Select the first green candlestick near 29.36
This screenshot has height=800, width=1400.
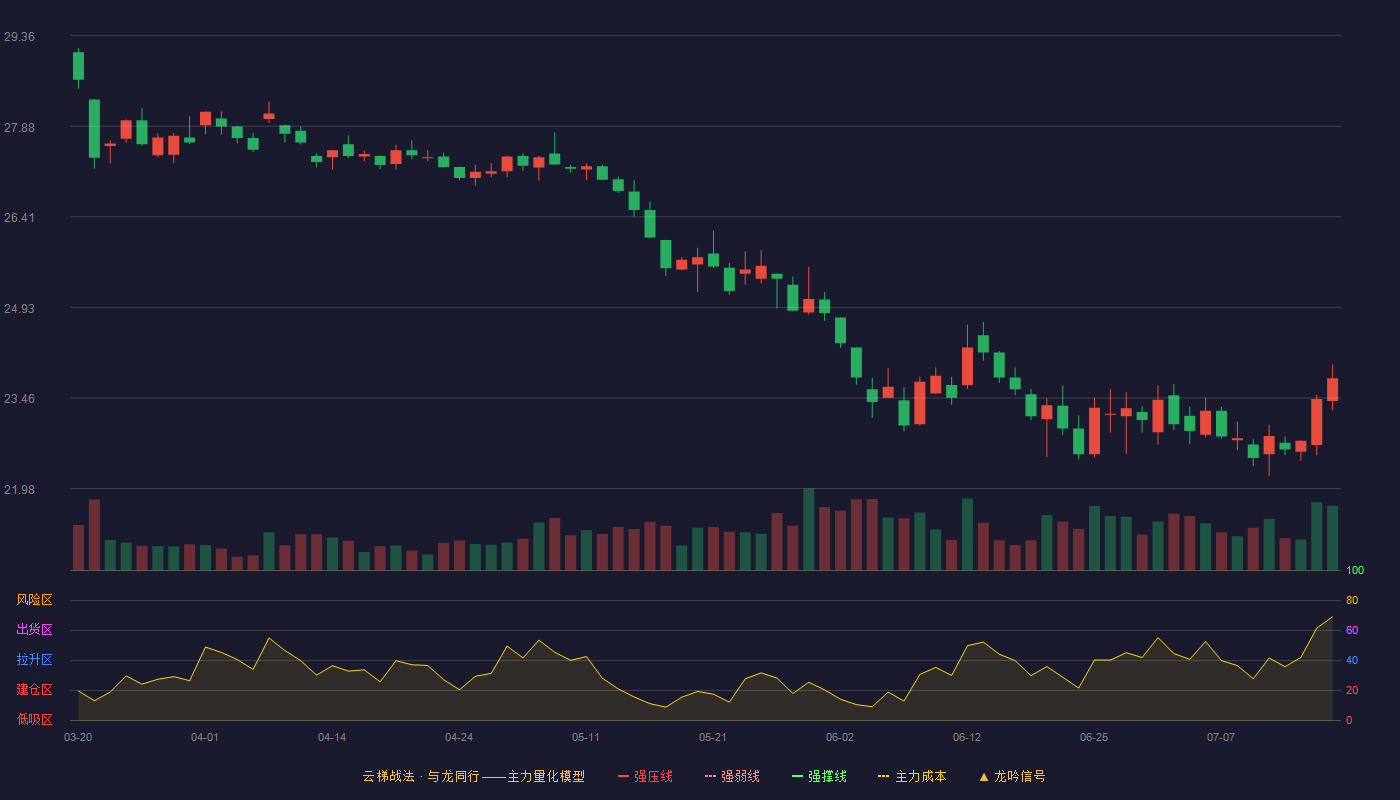point(78,66)
